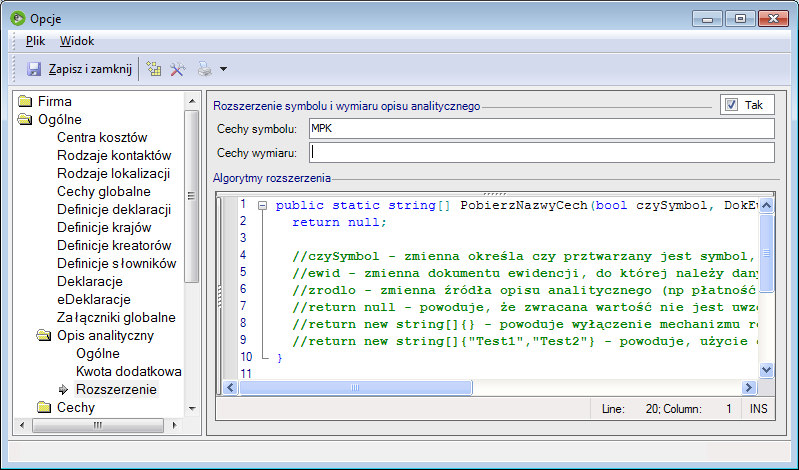Viewport: 799px width, 470px height.
Task: Click the Cechy wymiaru input field
Action: point(542,152)
